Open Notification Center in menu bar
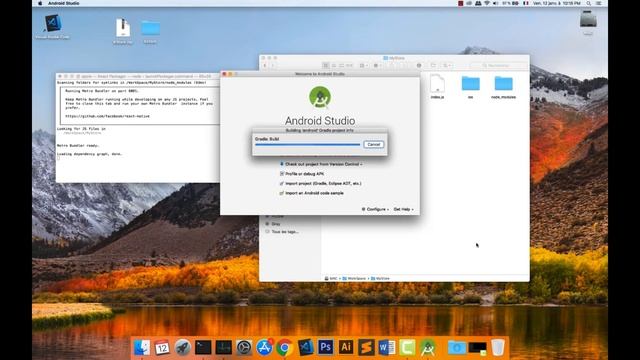The height and width of the screenshot is (360, 640). pyautogui.click(x=599, y=3)
